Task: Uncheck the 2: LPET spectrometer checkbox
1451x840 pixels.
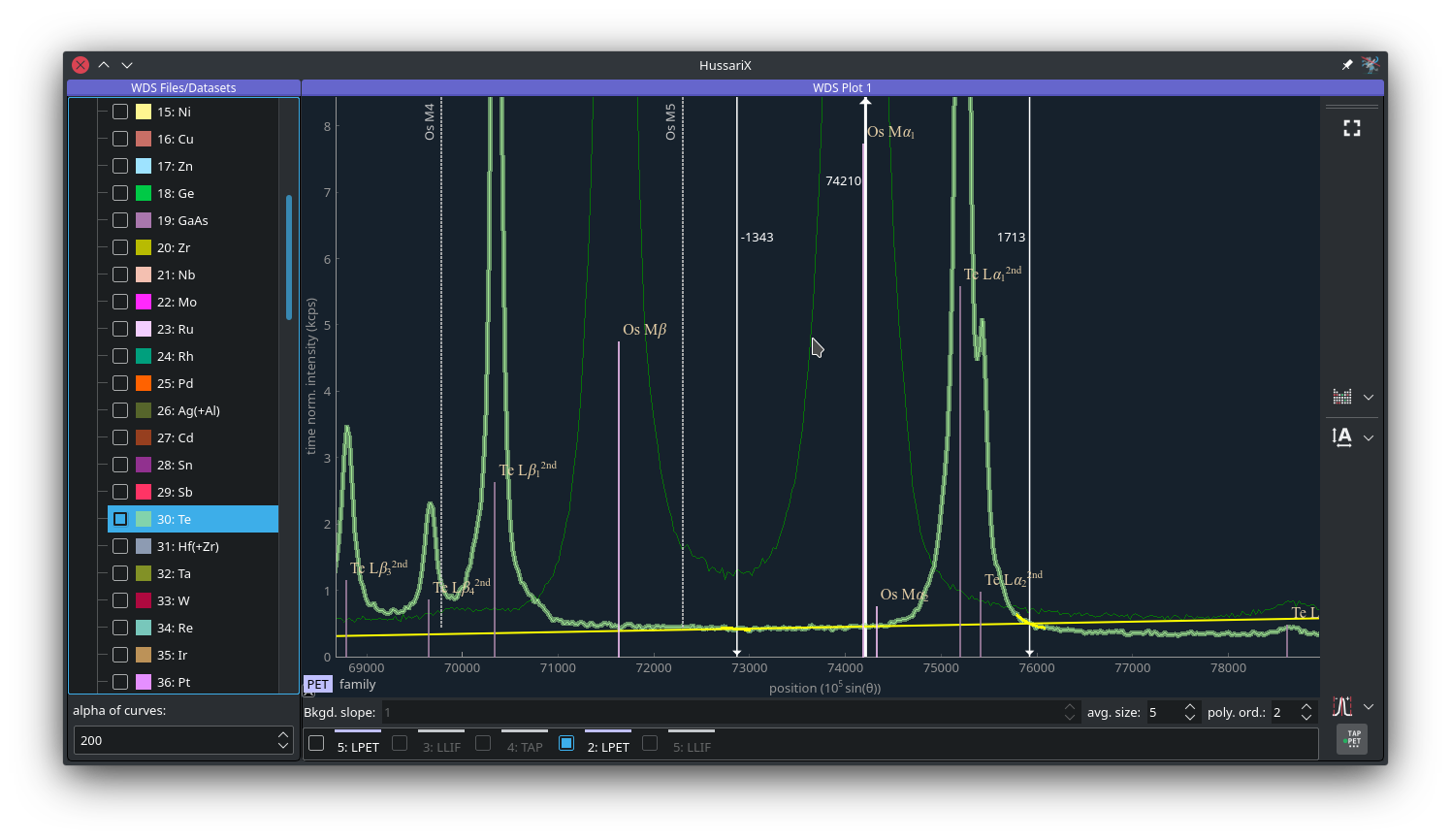Action: (x=566, y=743)
